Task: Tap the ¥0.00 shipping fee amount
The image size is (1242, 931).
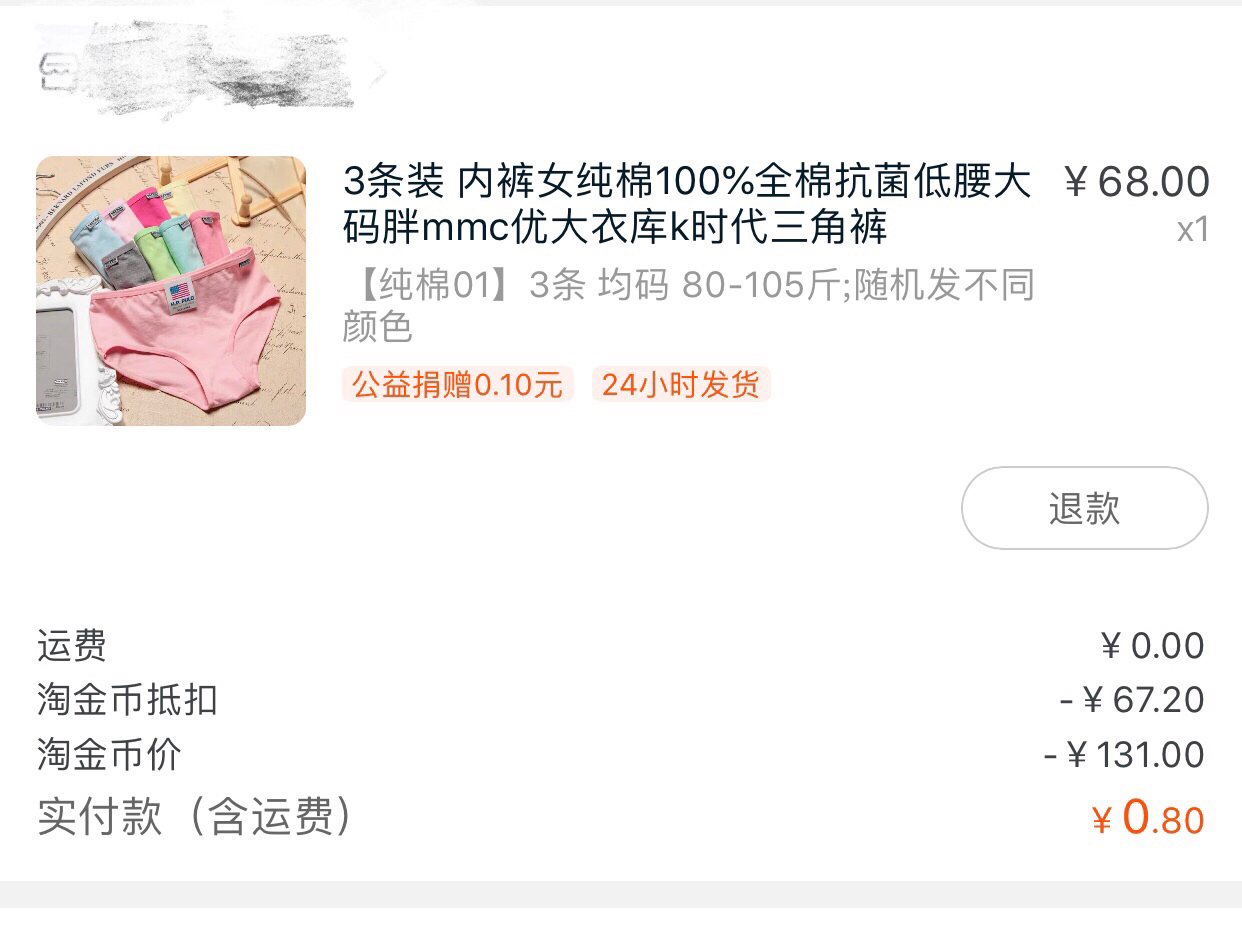Action: point(1152,646)
